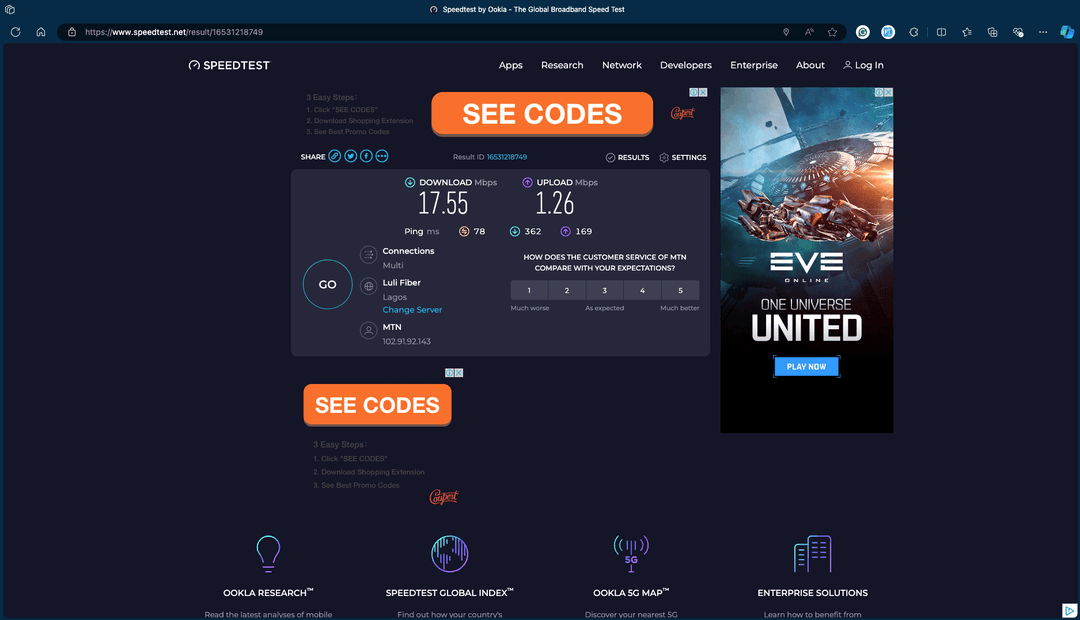Open browser essentials heart icon

pyautogui.click(x=1017, y=32)
